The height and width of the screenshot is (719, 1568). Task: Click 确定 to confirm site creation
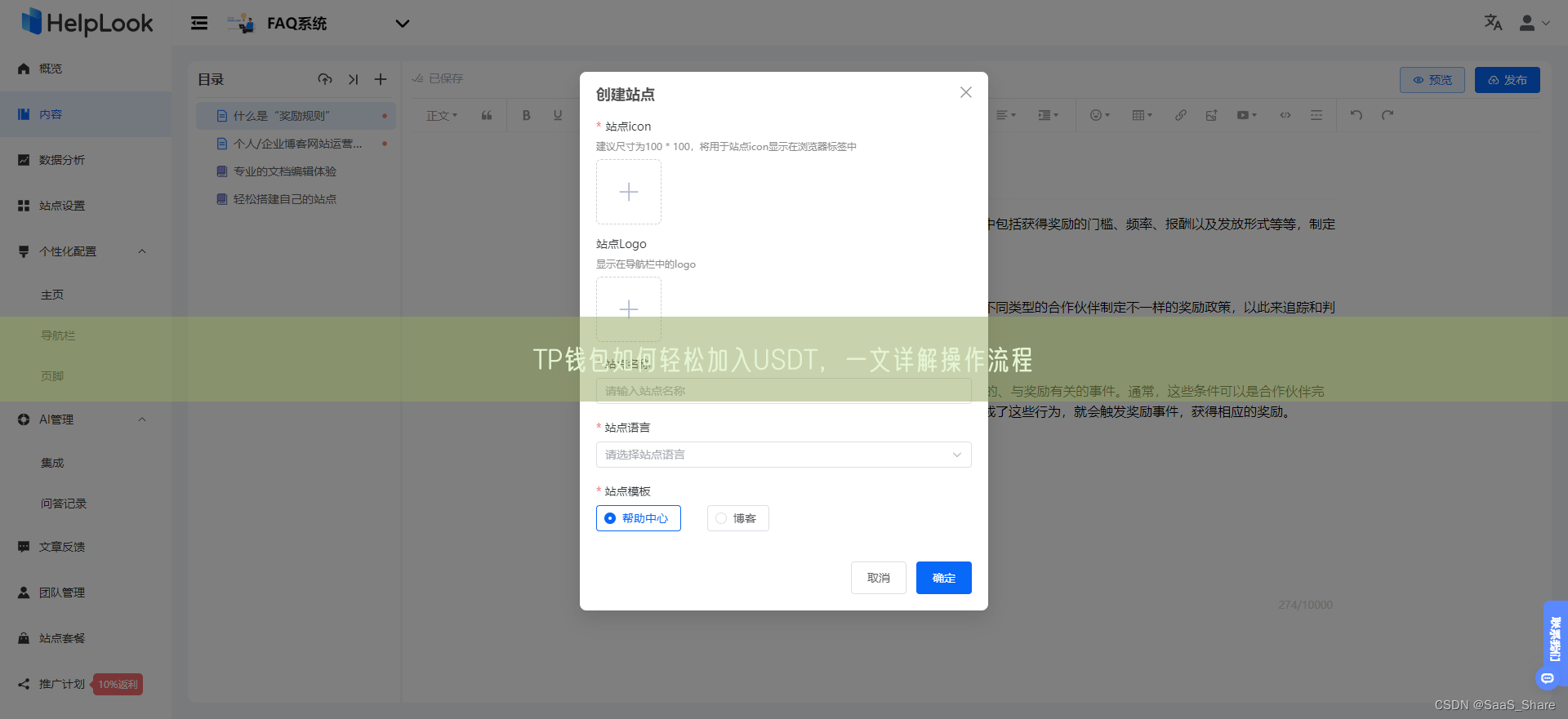[944, 578]
